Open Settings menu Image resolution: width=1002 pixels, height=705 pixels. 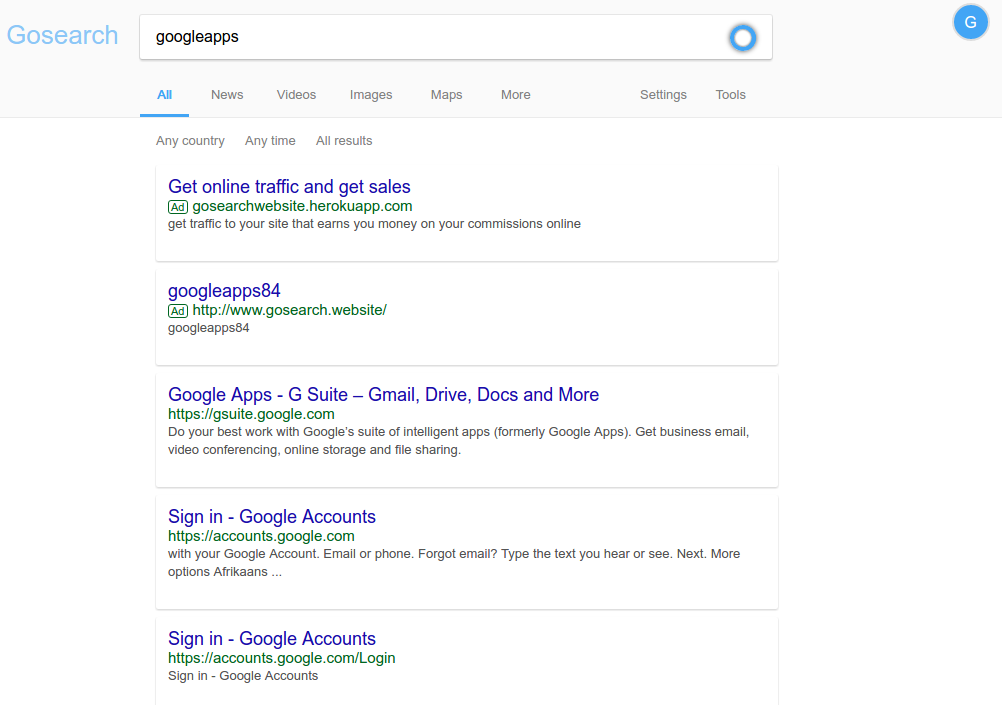[x=663, y=95]
